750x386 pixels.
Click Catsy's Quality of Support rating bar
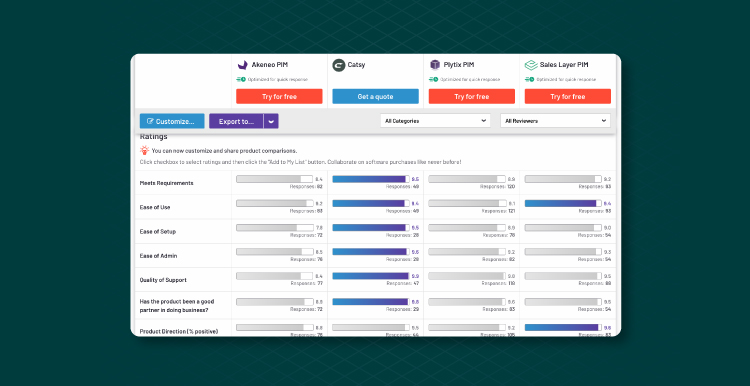point(371,276)
